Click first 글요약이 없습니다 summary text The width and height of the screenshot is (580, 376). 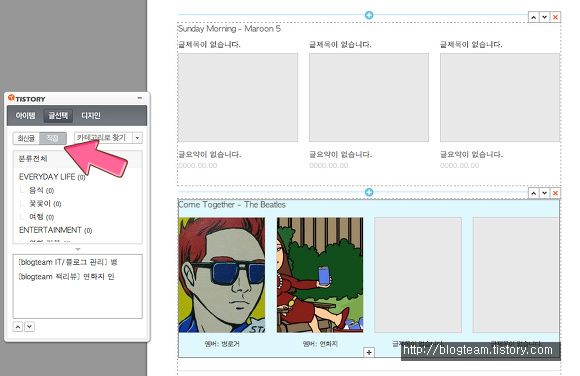(209, 154)
